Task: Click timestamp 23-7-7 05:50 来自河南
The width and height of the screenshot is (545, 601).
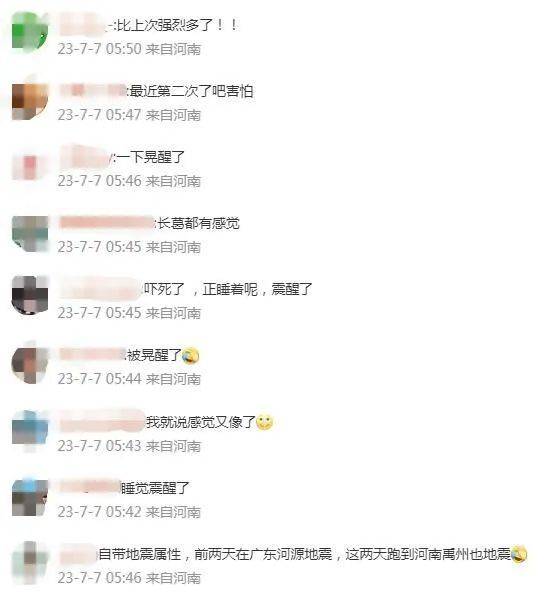Action: pyautogui.click(x=130, y=49)
